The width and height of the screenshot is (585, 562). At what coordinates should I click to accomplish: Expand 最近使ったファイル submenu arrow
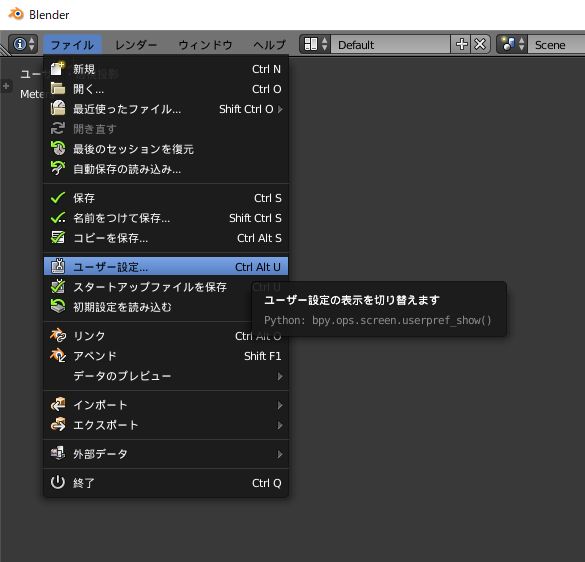point(280,109)
